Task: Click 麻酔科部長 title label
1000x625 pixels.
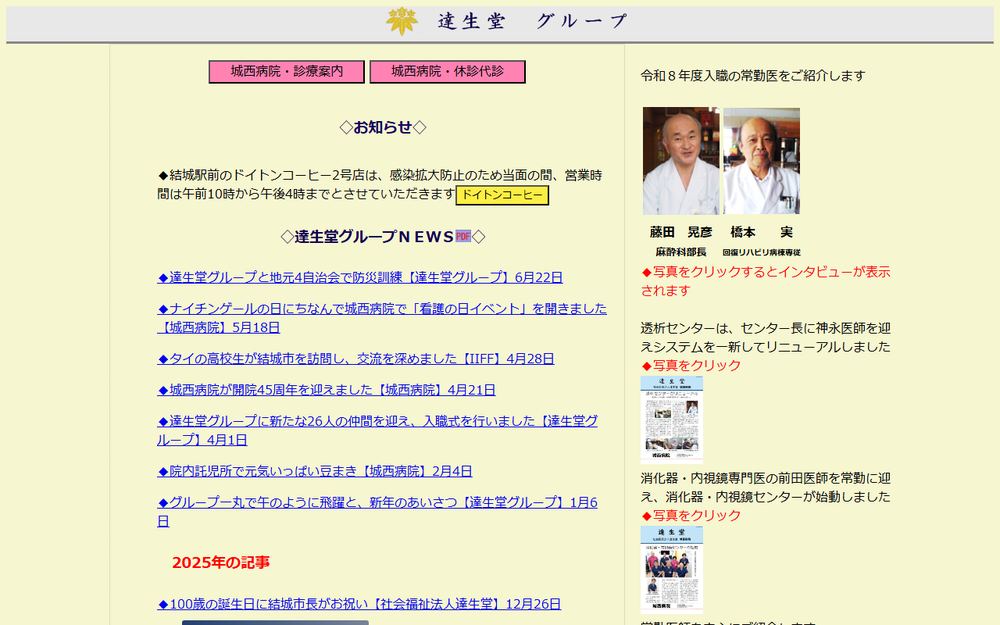Action: point(680,252)
